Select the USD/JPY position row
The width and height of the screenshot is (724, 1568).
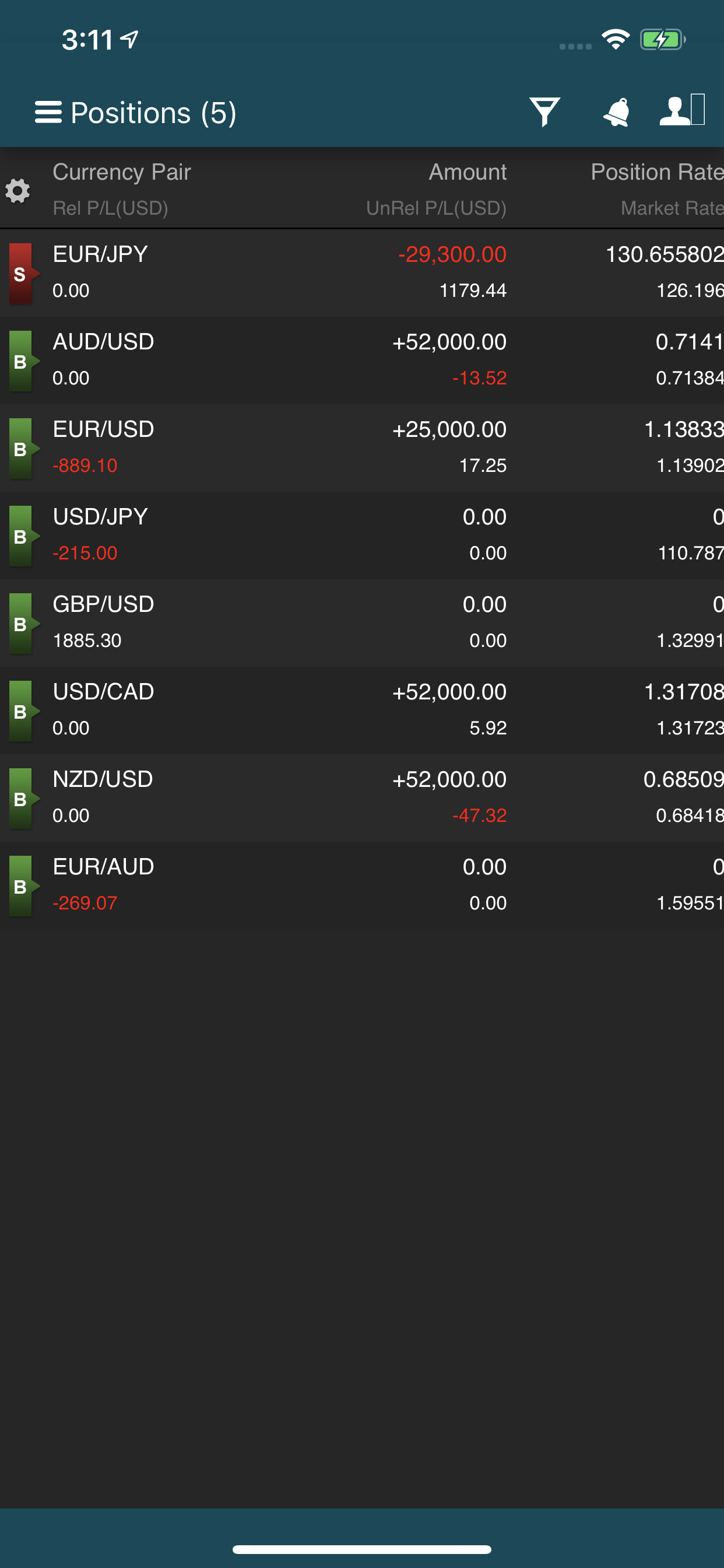[362, 535]
